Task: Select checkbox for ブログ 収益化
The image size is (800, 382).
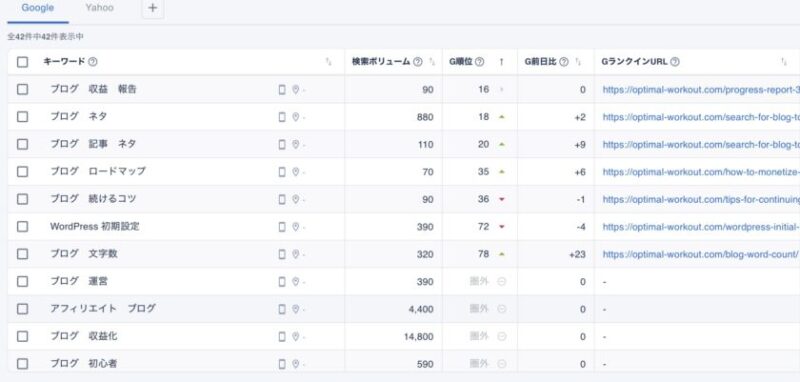Action: (22, 337)
